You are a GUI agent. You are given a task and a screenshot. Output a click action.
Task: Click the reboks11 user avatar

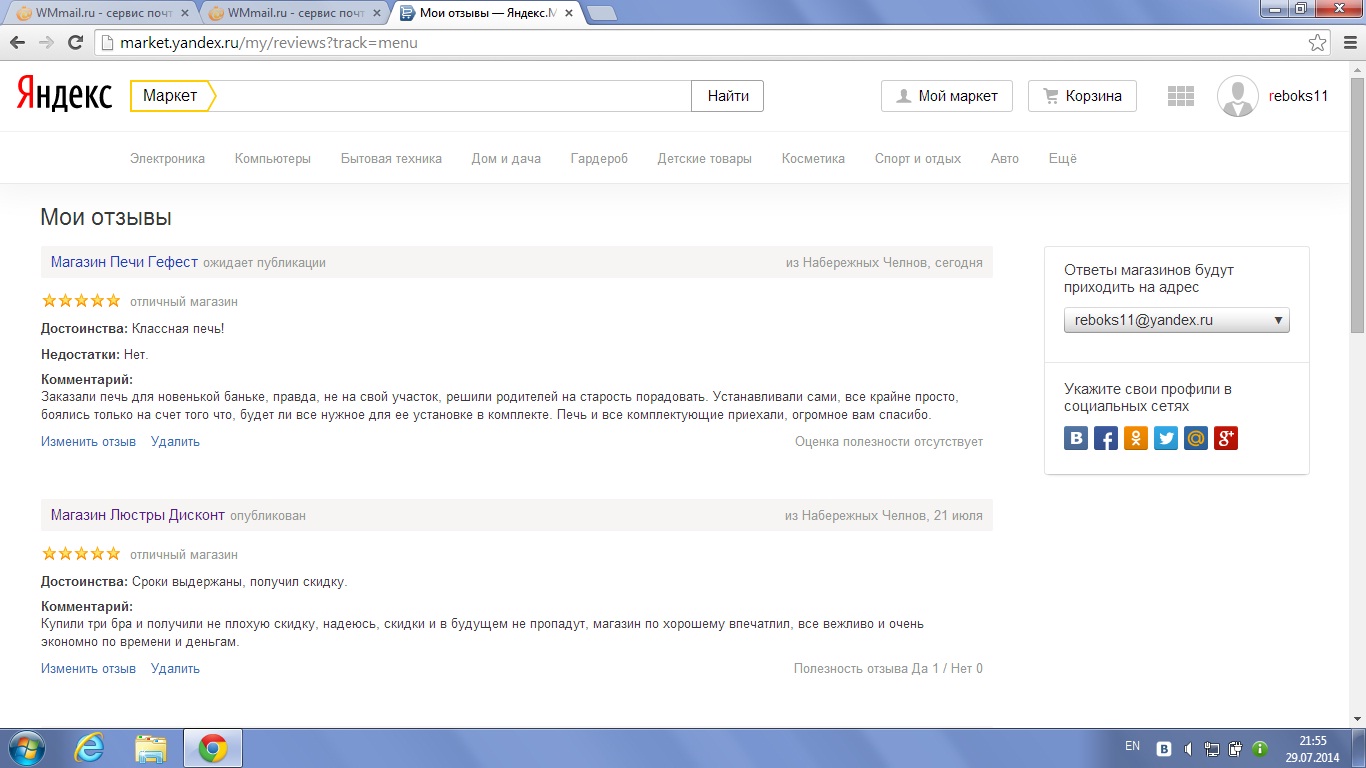pos(1238,96)
